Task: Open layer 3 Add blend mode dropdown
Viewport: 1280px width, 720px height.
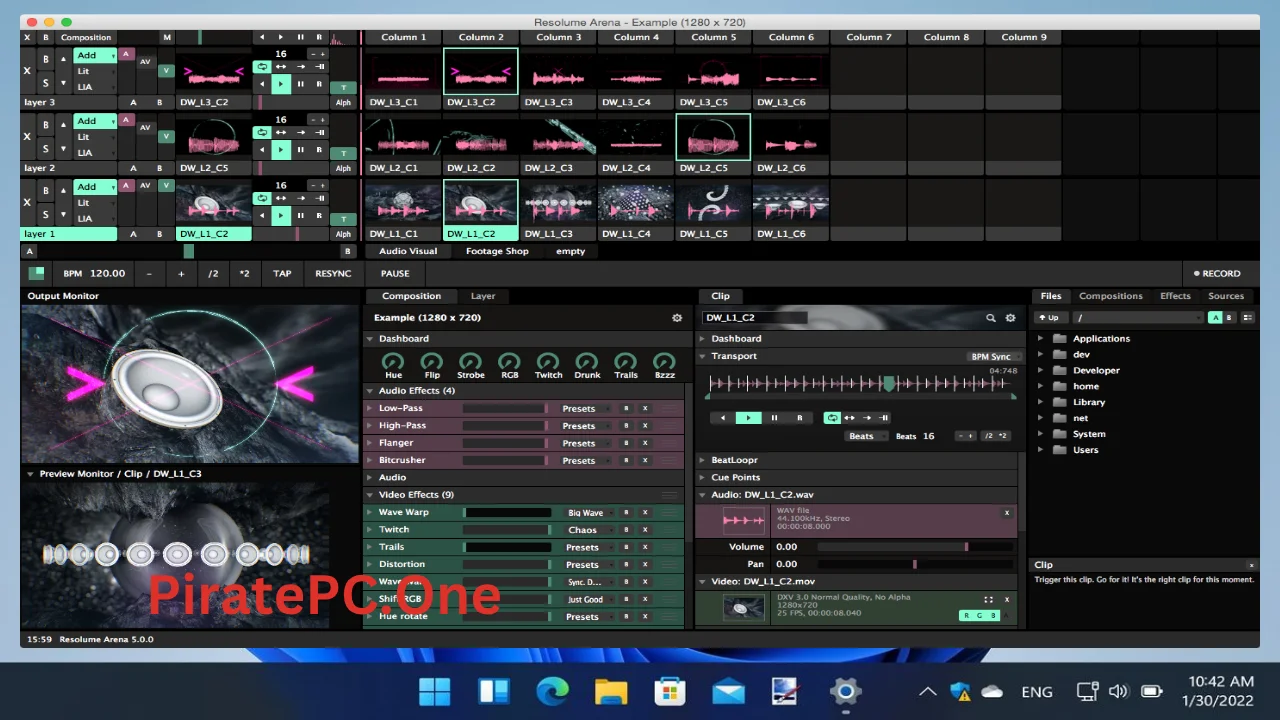Action: 95,55
